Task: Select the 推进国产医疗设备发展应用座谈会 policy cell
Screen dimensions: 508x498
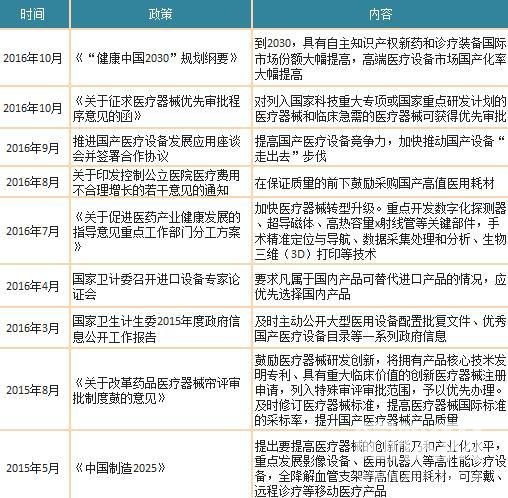Action: coord(160,148)
